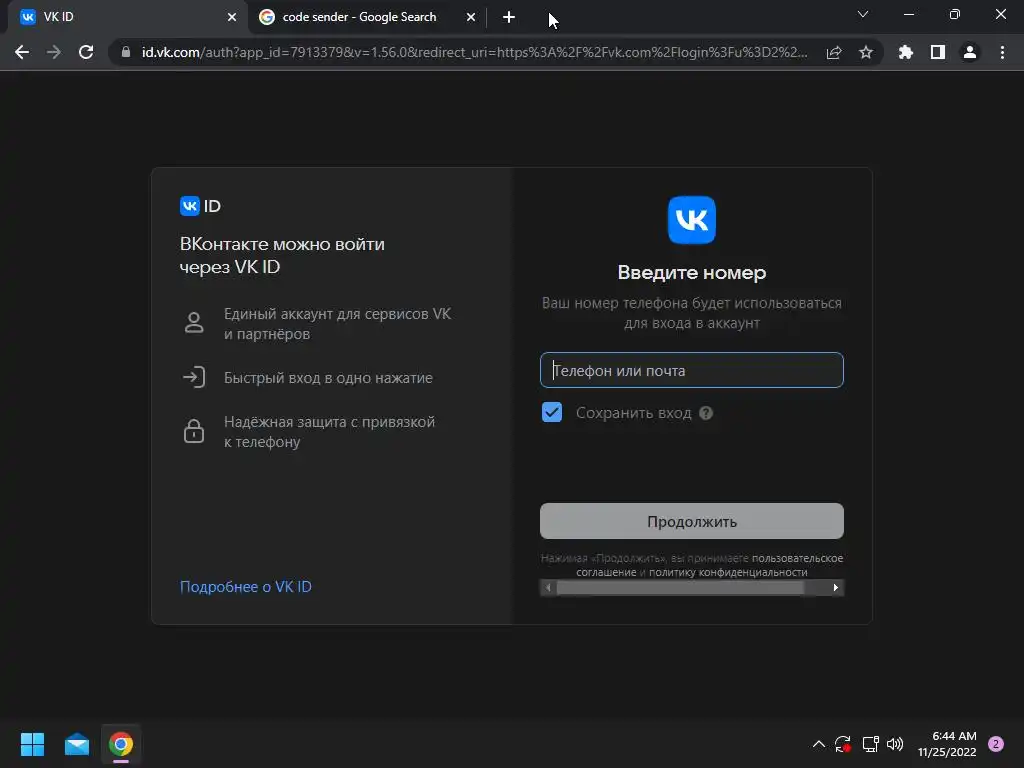Image resolution: width=1024 pixels, height=768 pixels.
Task: Click the Chrome taskbar icon
Action: point(121,744)
